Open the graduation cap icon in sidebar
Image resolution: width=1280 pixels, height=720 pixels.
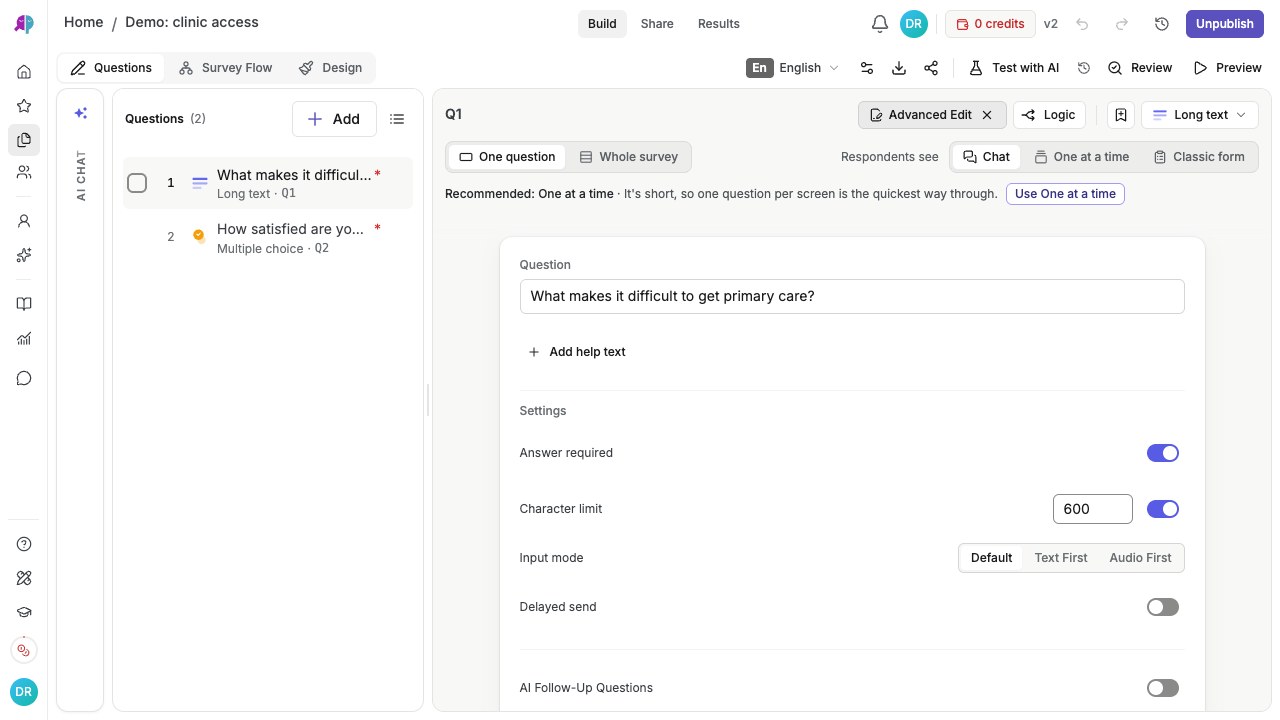pyautogui.click(x=24, y=613)
